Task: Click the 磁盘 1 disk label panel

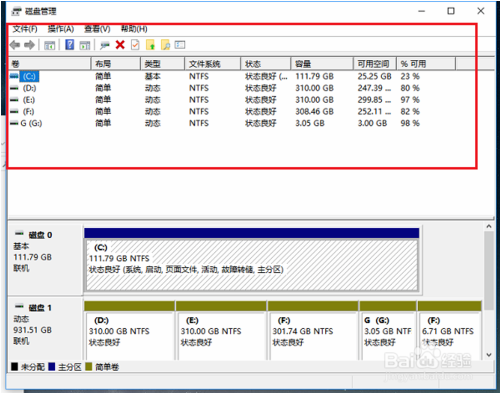Action: (45, 329)
